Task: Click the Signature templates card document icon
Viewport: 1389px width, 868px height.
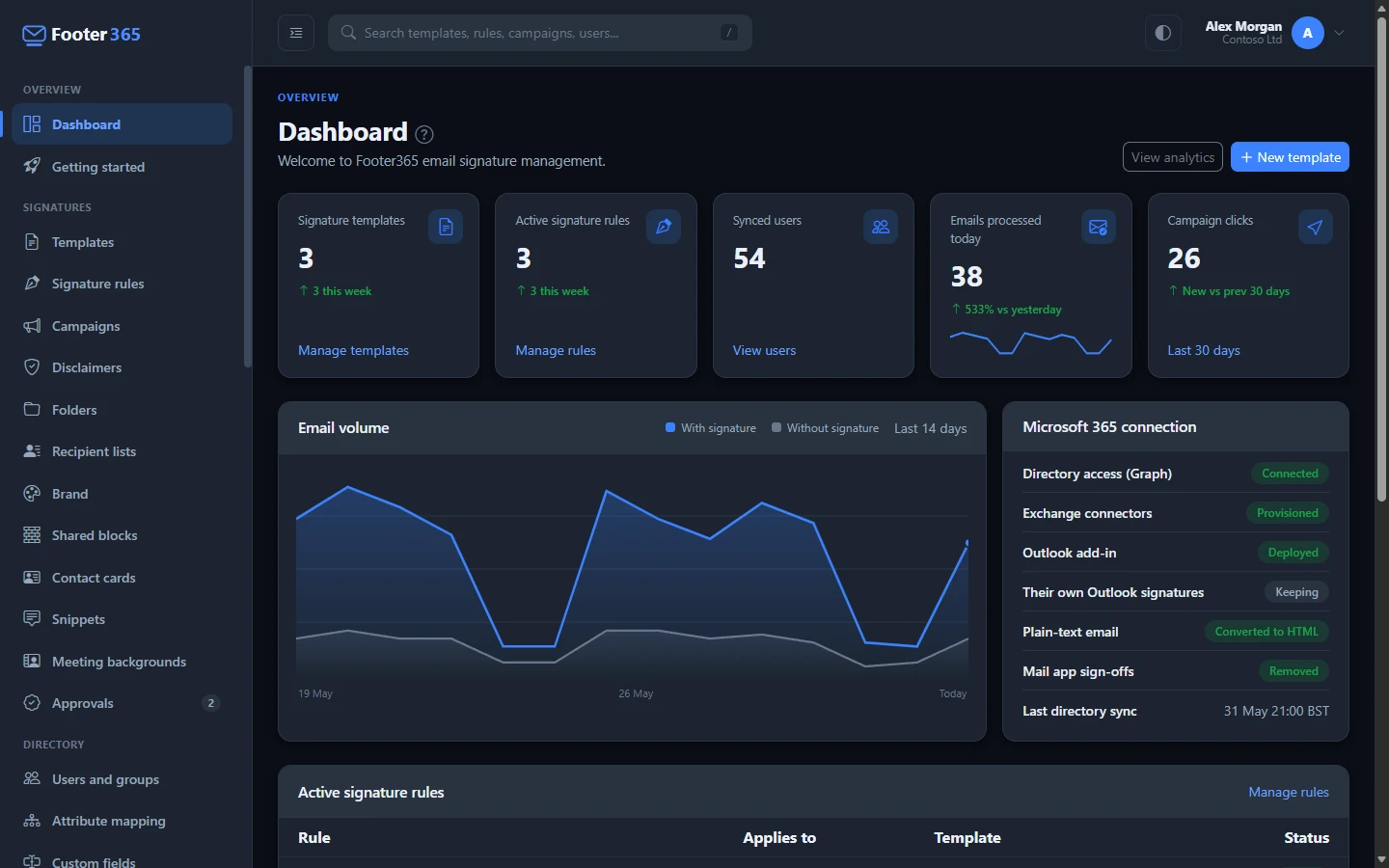Action: click(x=446, y=227)
